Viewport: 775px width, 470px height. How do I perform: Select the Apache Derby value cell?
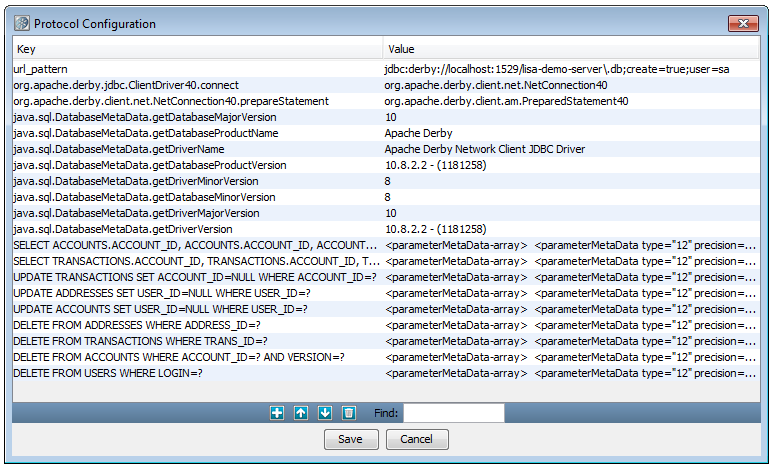point(571,133)
